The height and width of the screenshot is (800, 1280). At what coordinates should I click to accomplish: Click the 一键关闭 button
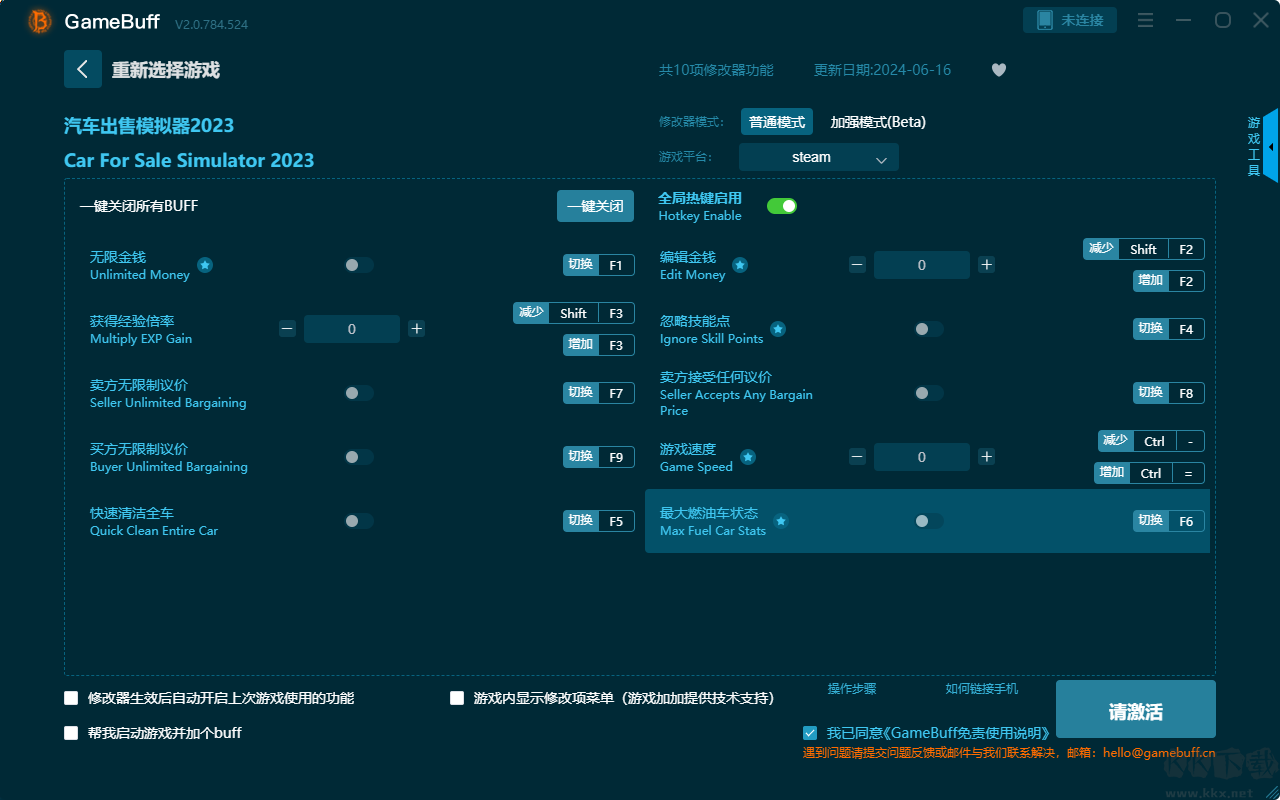[595, 206]
